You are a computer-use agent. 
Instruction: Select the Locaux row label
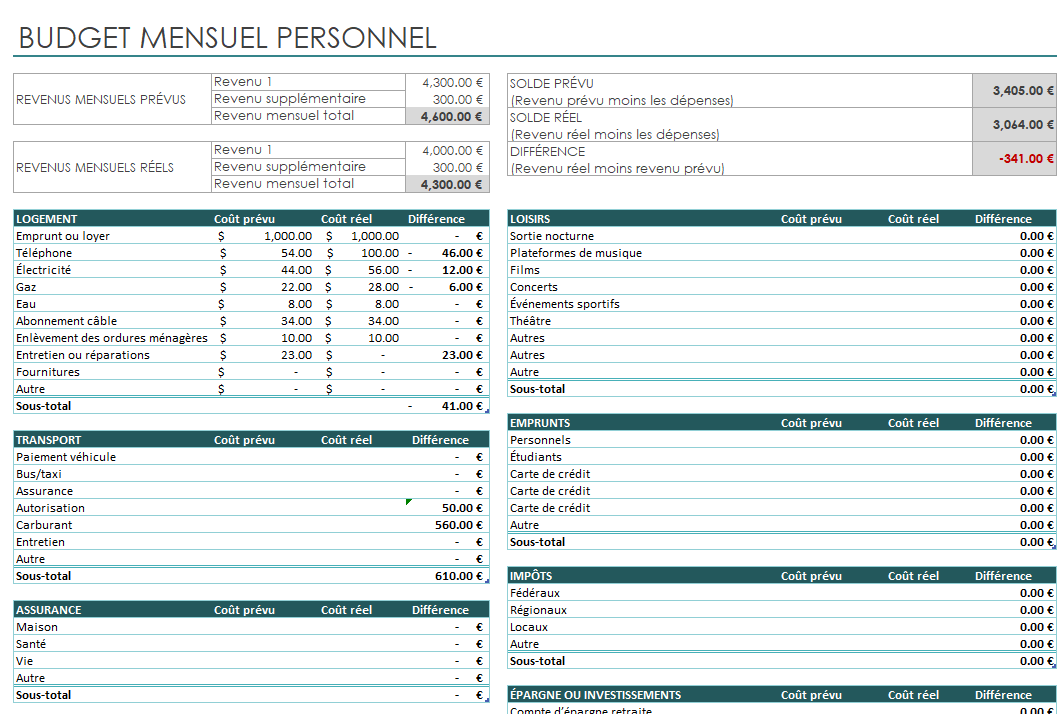tap(528, 627)
